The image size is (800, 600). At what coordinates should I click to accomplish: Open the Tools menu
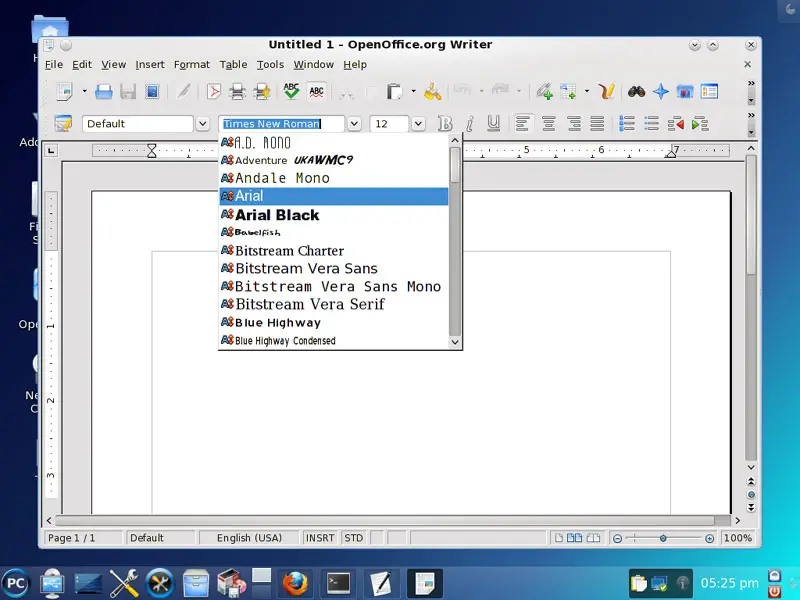(x=270, y=65)
